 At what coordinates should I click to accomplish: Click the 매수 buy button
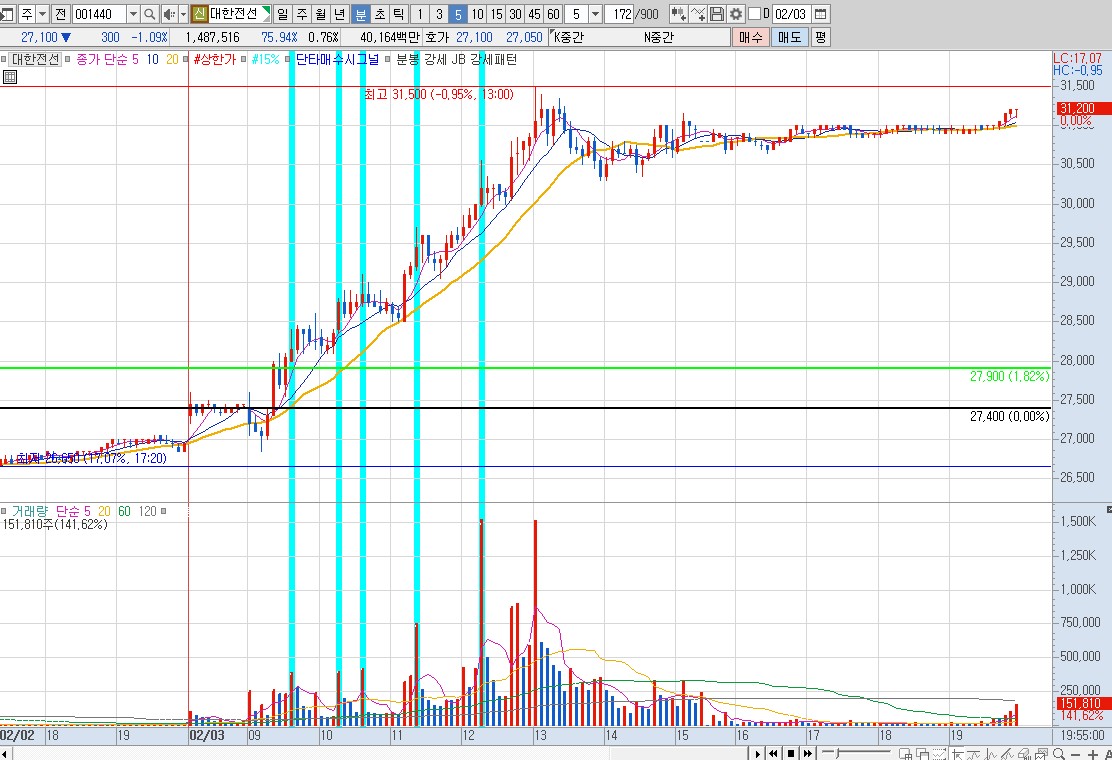point(751,37)
